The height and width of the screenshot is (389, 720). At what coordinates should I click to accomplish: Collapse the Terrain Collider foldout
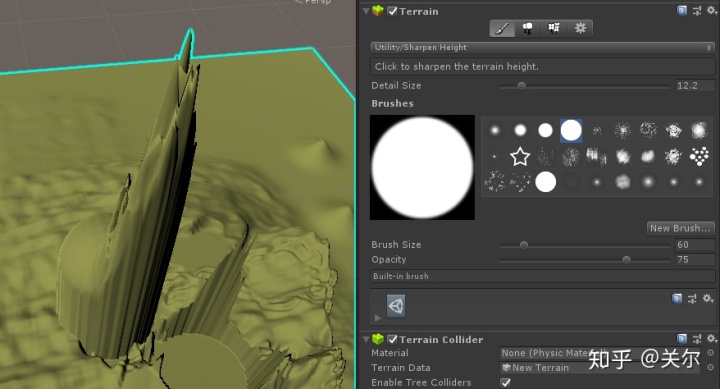366,339
